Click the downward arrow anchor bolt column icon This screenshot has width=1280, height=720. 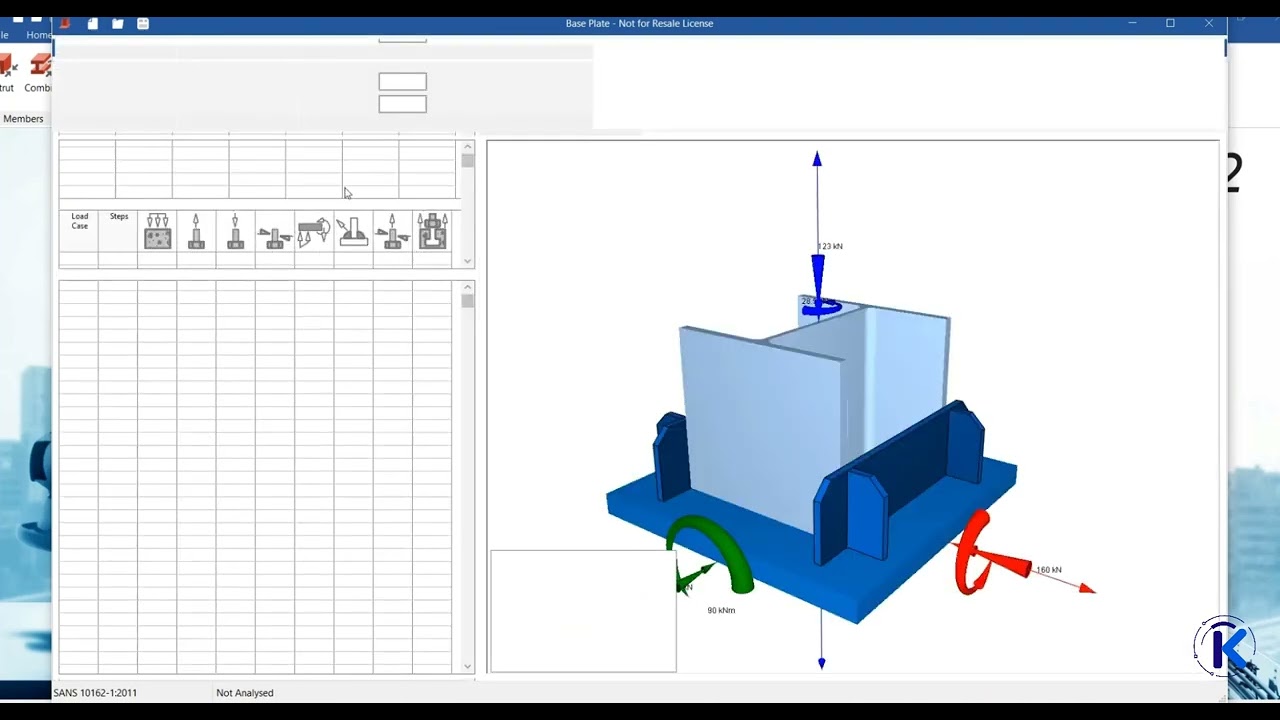pyautogui.click(x=235, y=231)
